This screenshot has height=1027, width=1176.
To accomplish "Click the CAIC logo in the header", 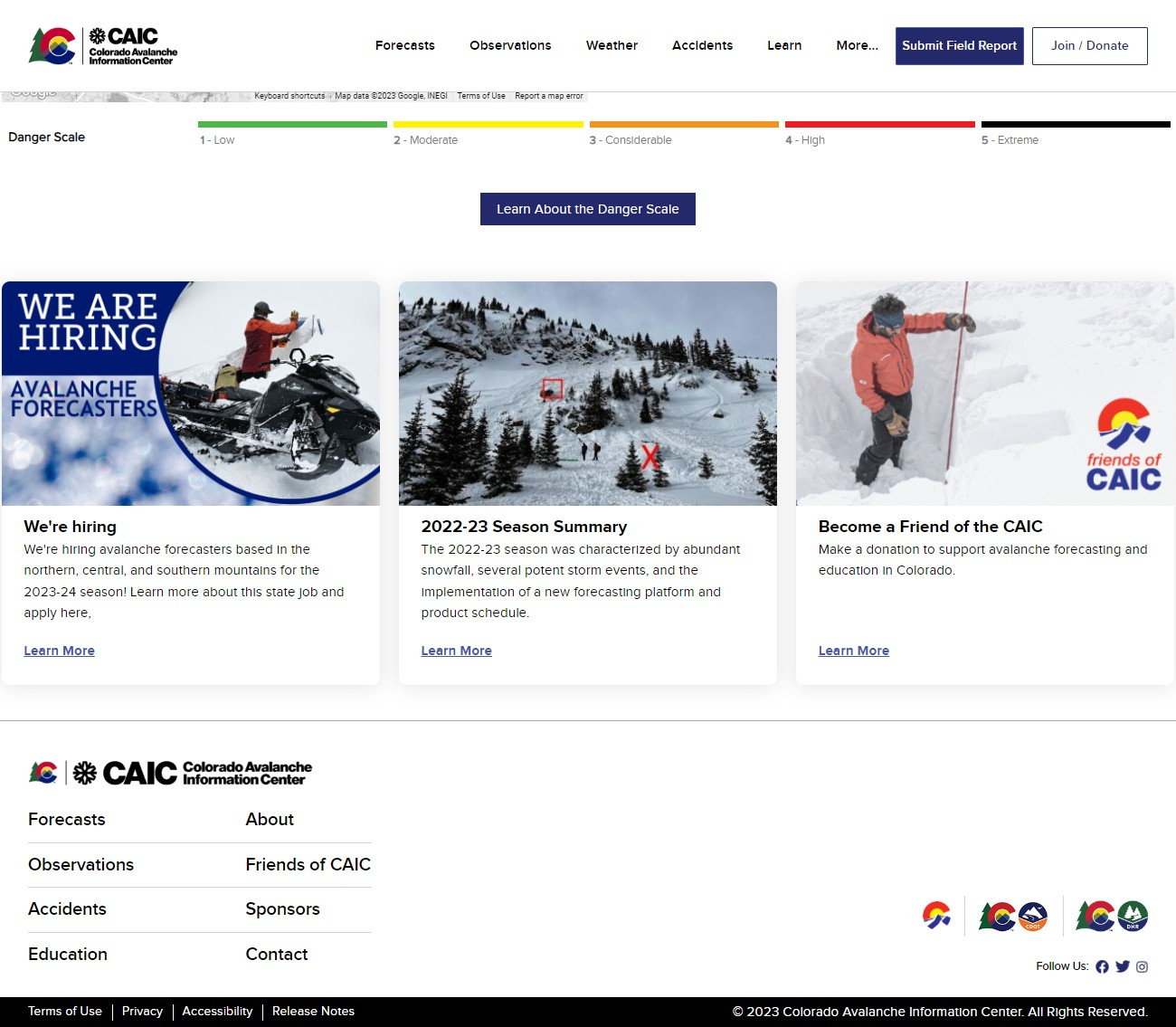I will coord(103,45).
